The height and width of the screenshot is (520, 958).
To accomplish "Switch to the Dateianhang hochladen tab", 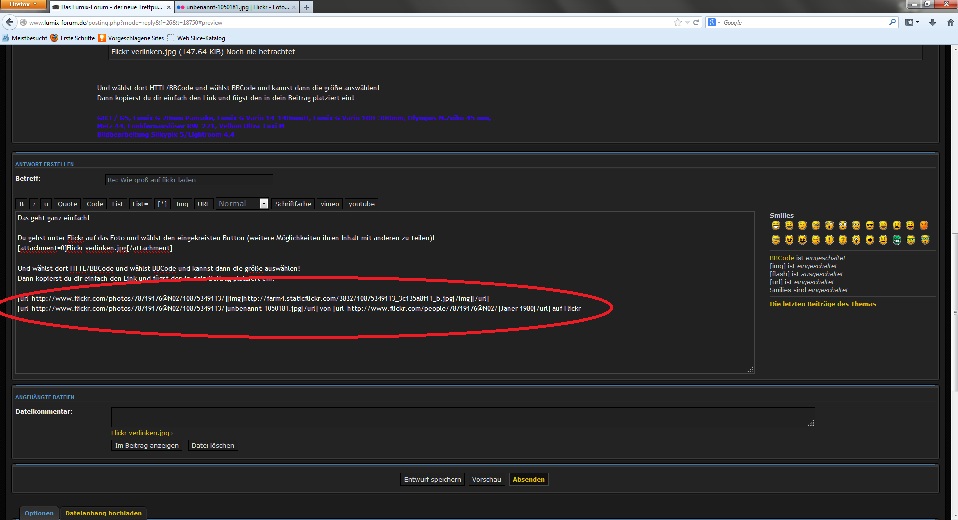I will tap(103, 513).
